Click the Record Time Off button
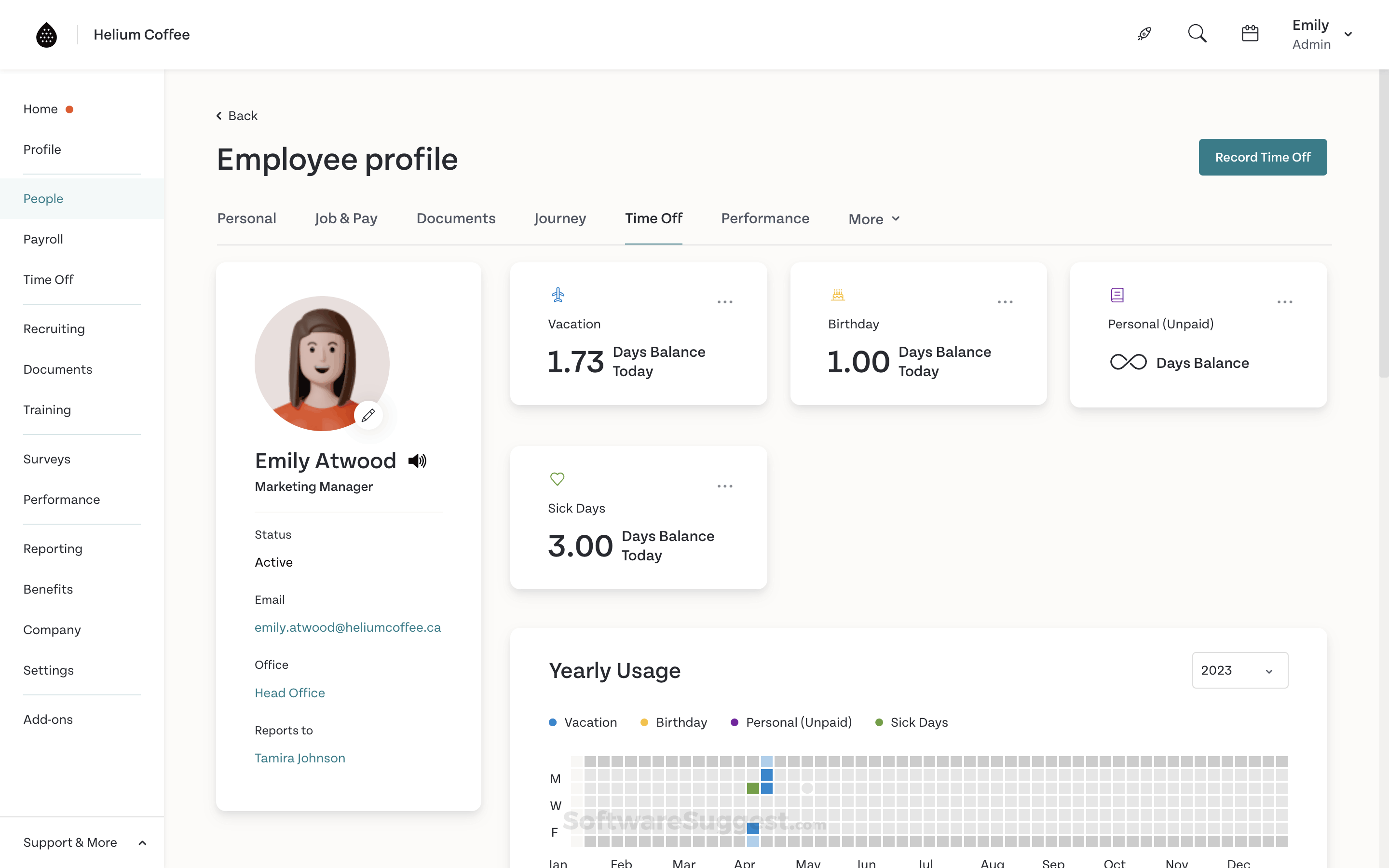Image resolution: width=1389 pixels, height=868 pixels. [1263, 157]
